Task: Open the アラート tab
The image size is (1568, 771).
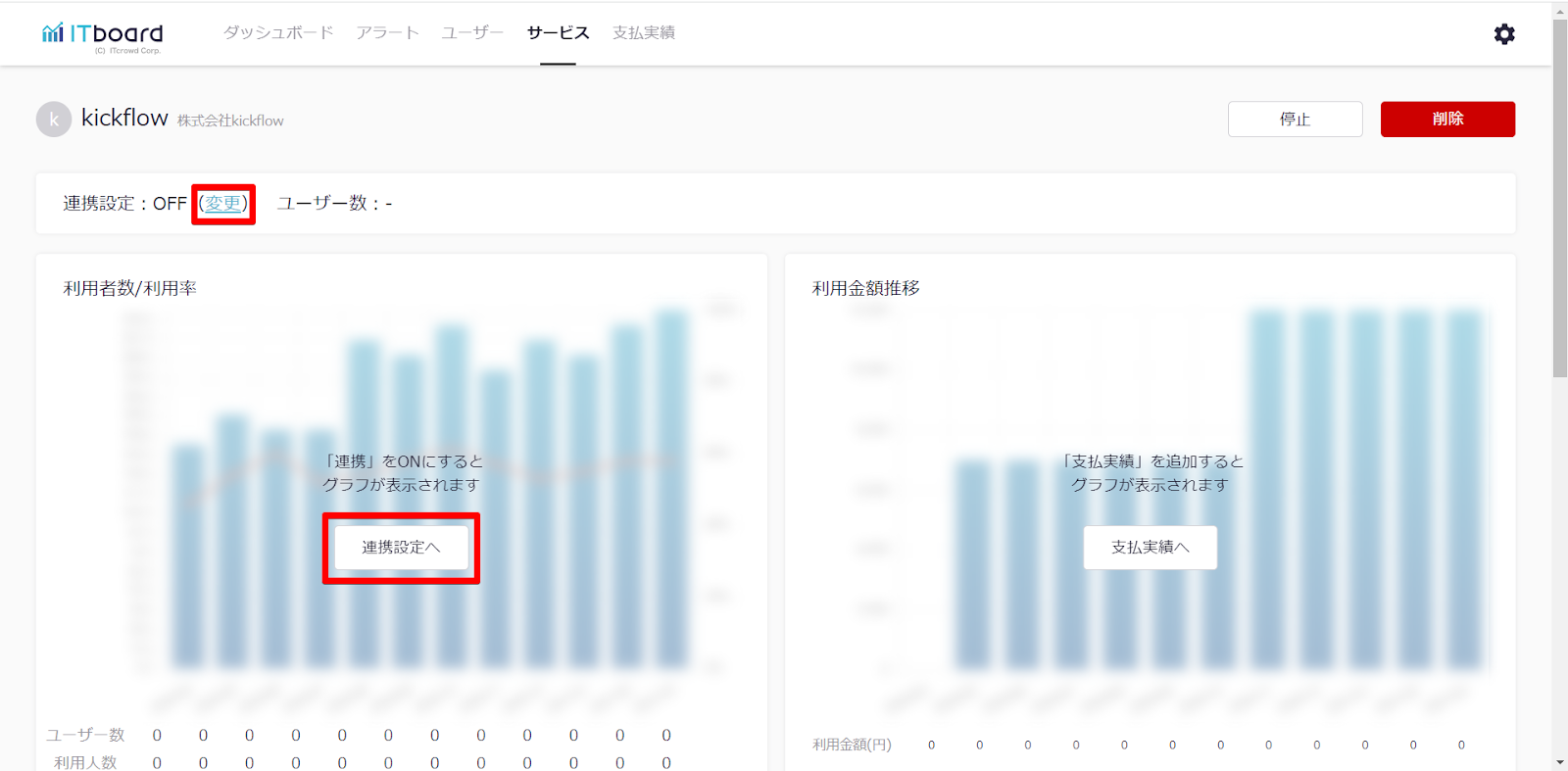Action: tap(387, 32)
